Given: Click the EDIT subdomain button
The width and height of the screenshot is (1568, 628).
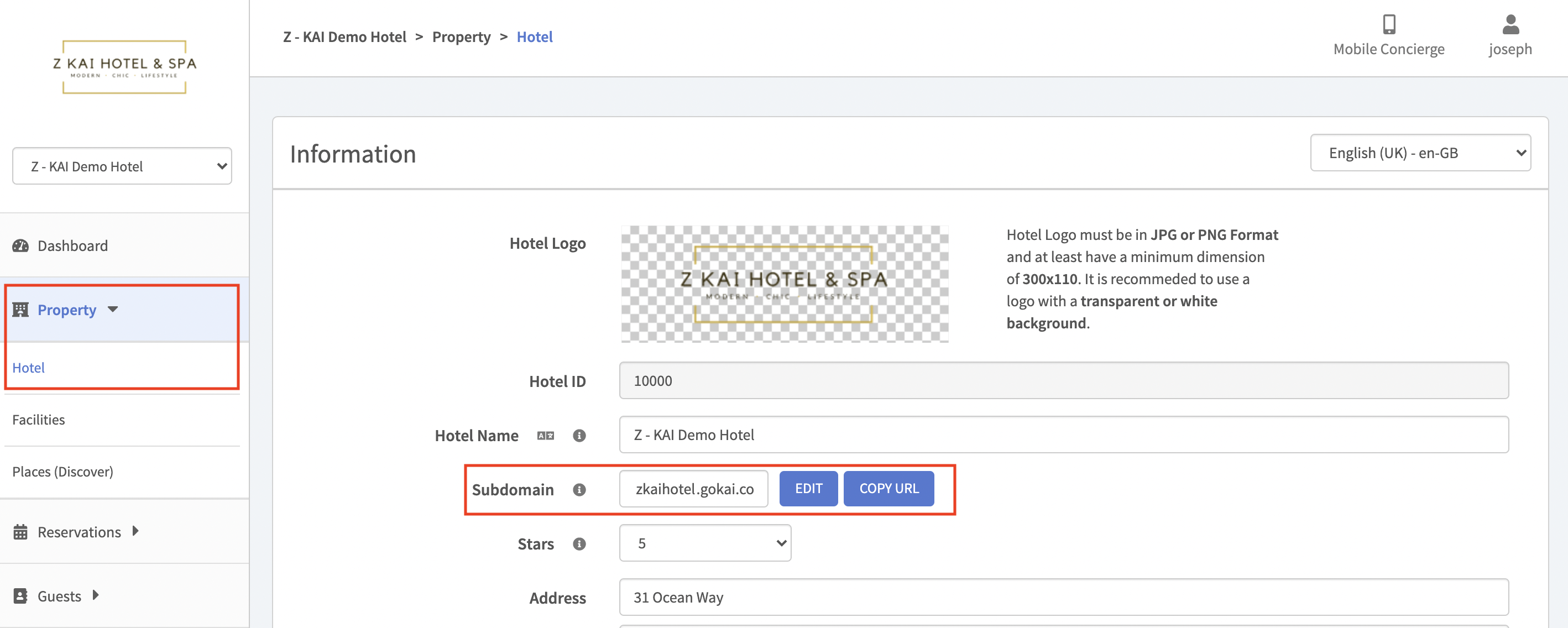Looking at the screenshot, I should 808,489.
